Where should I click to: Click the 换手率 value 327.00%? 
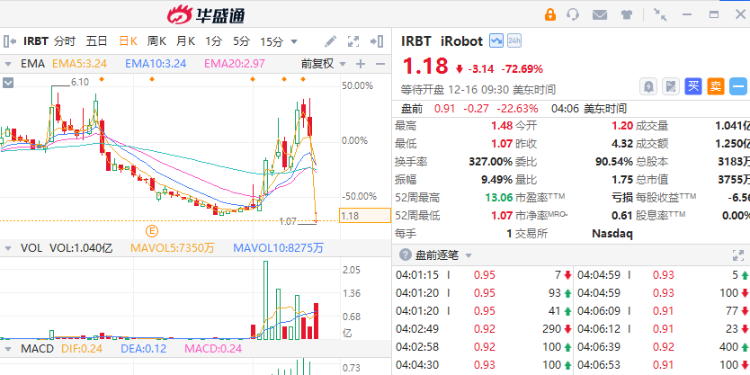[491, 162]
